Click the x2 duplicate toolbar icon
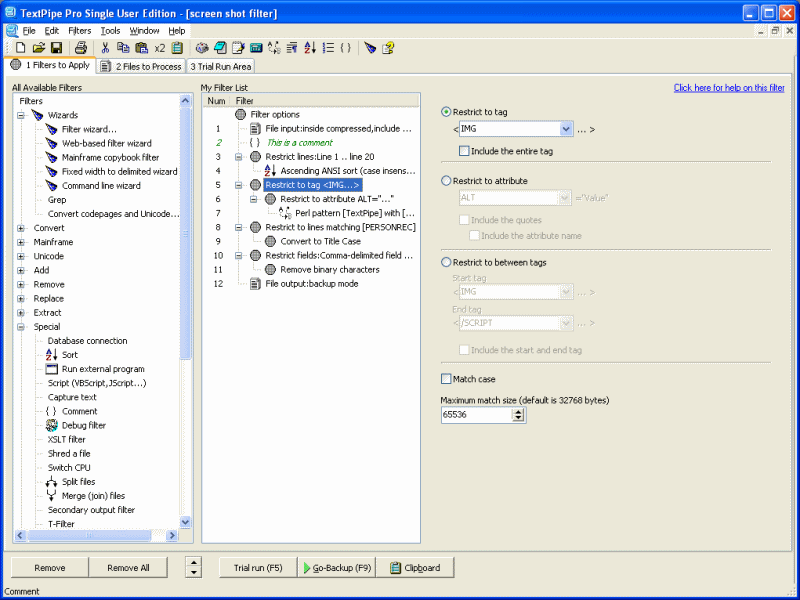The width and height of the screenshot is (800, 600). (x=160, y=48)
